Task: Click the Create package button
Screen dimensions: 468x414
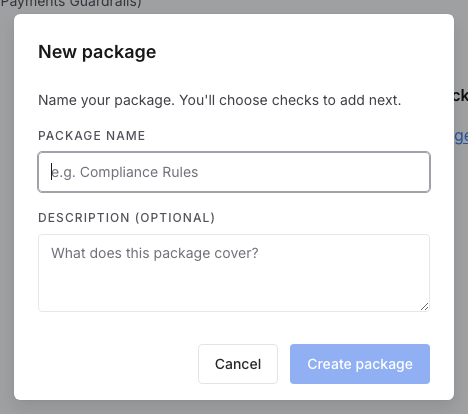Action: 360,364
